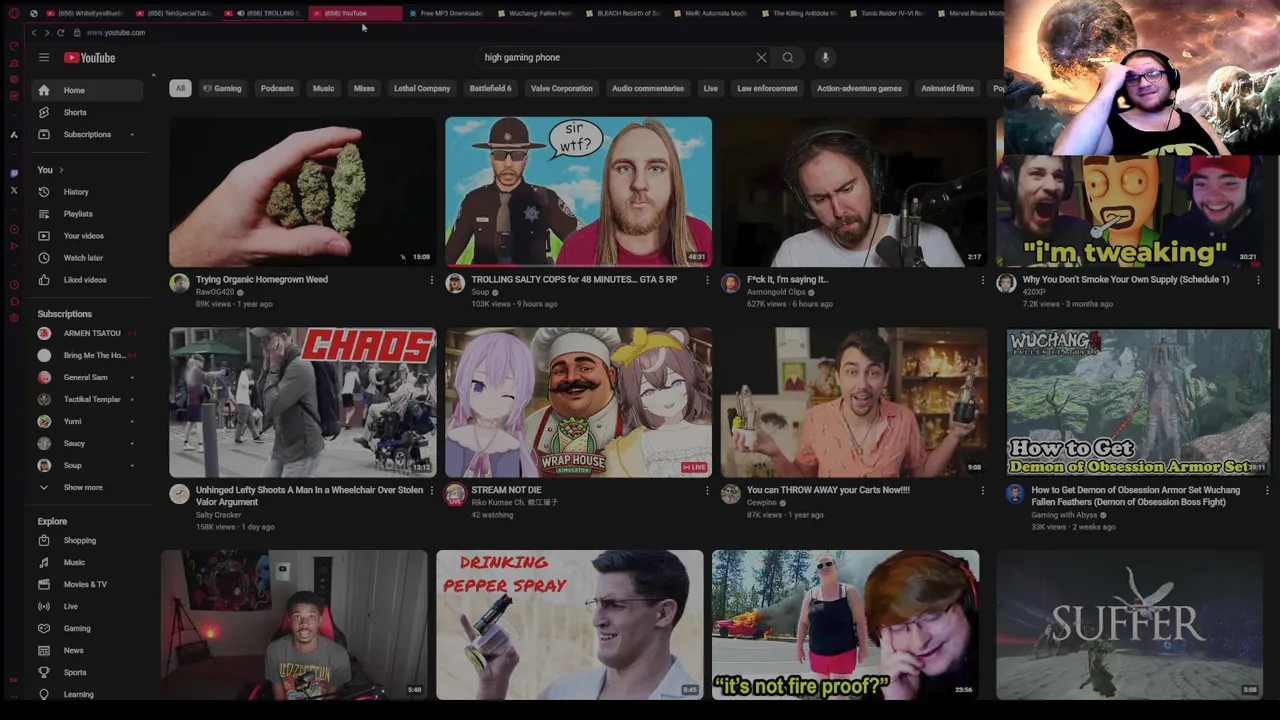The image size is (1280, 720).
Task: Open Saucy subscription channel
Action: coord(88,444)
